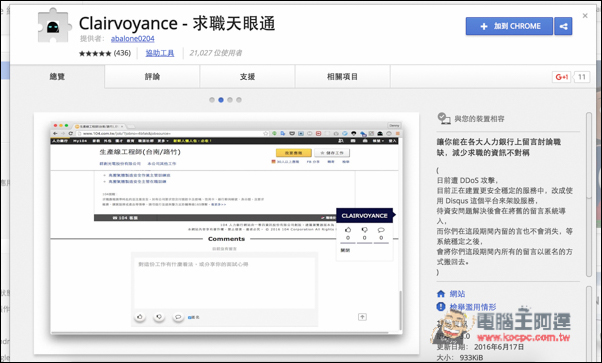Click the scroll-to-top arrow icon in screenshot
The width and height of the screenshot is (602, 363).
pyautogui.click(x=362, y=317)
